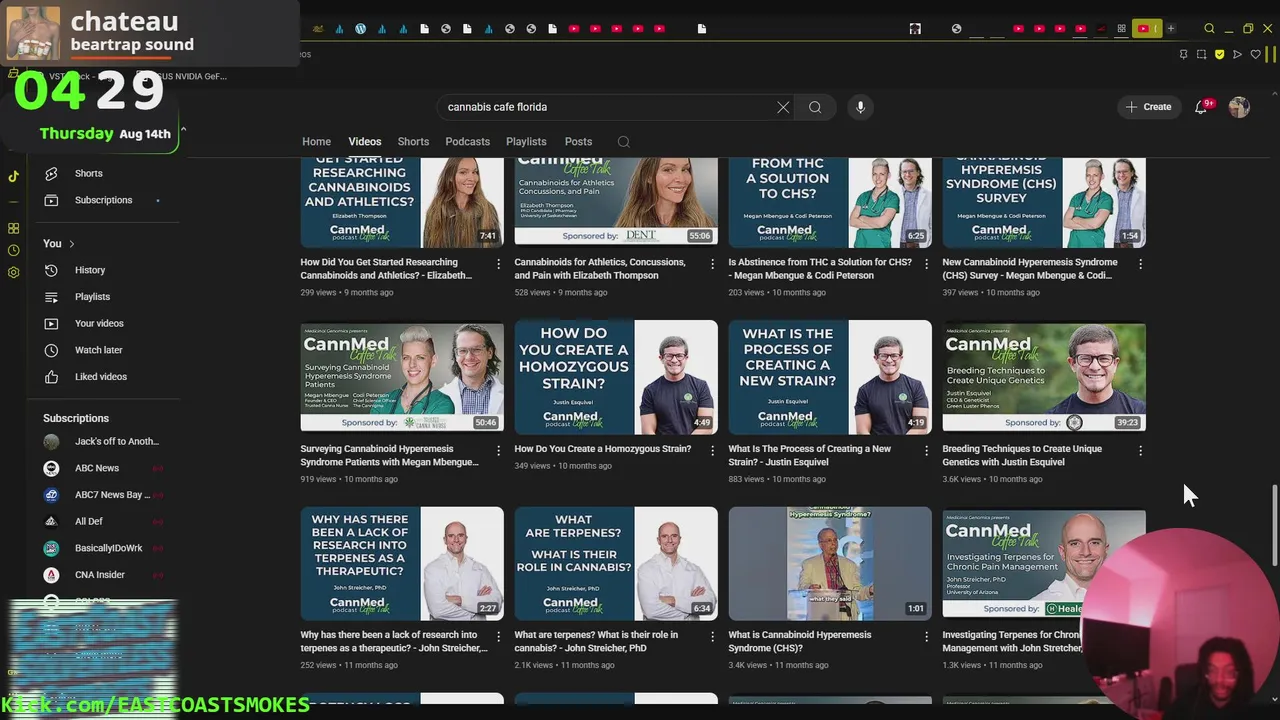Viewport: 1280px width, 720px height.
Task: Open the What Are Terpenes thumbnail
Action: tap(616, 564)
